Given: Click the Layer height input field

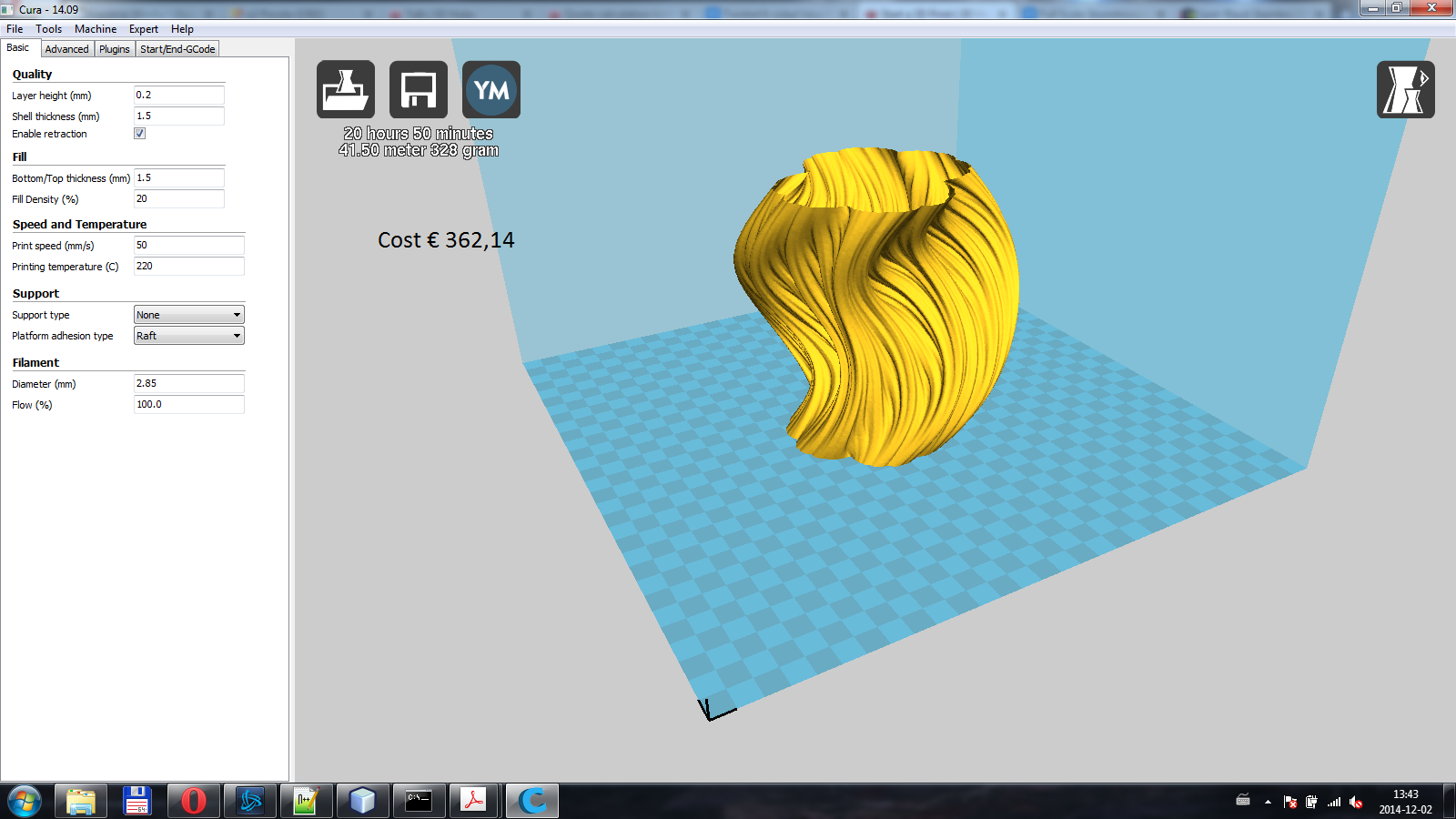Looking at the screenshot, I should 178,95.
